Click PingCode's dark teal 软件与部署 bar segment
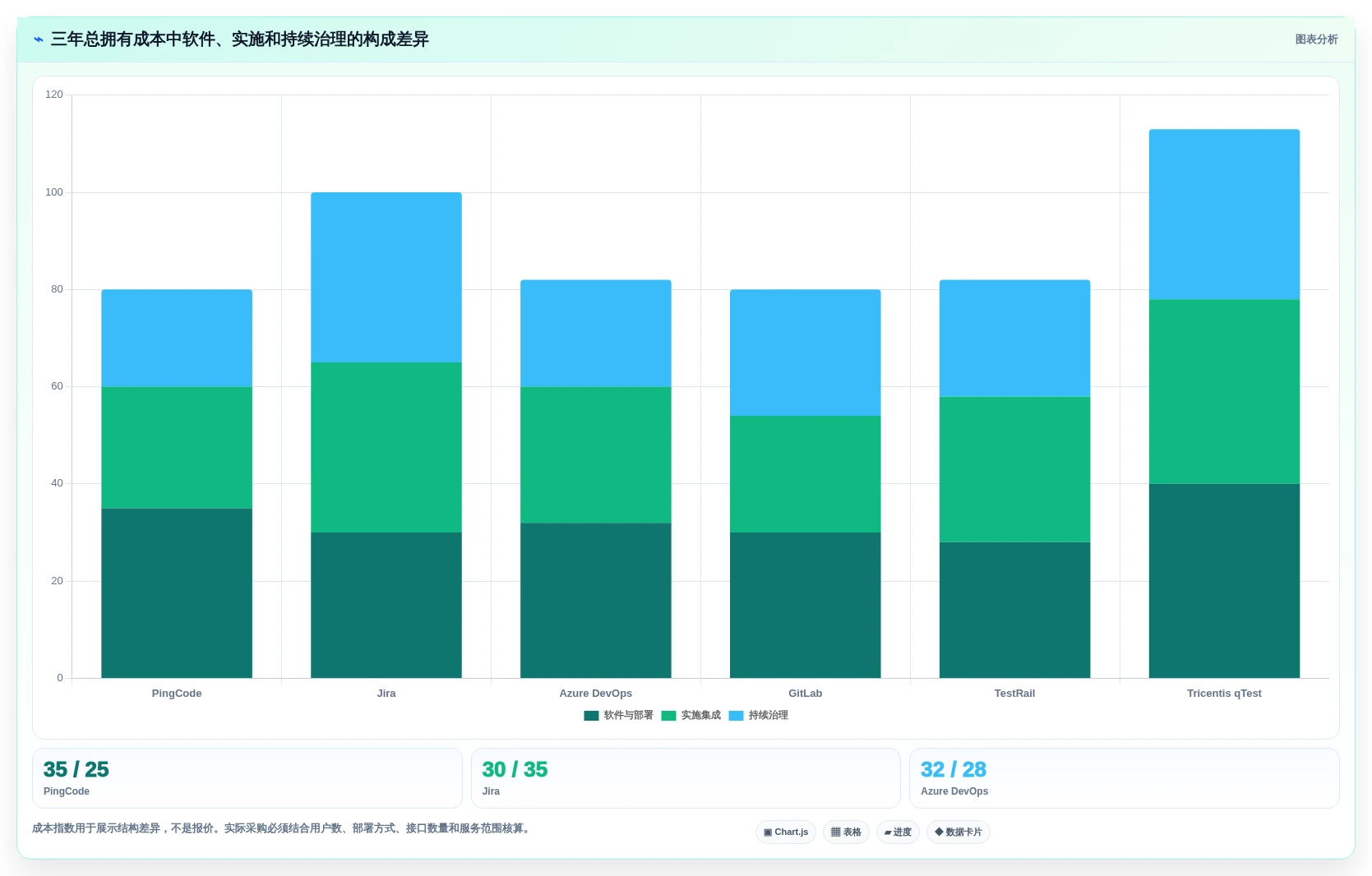Screen dimensions: 1372x876 point(177,593)
